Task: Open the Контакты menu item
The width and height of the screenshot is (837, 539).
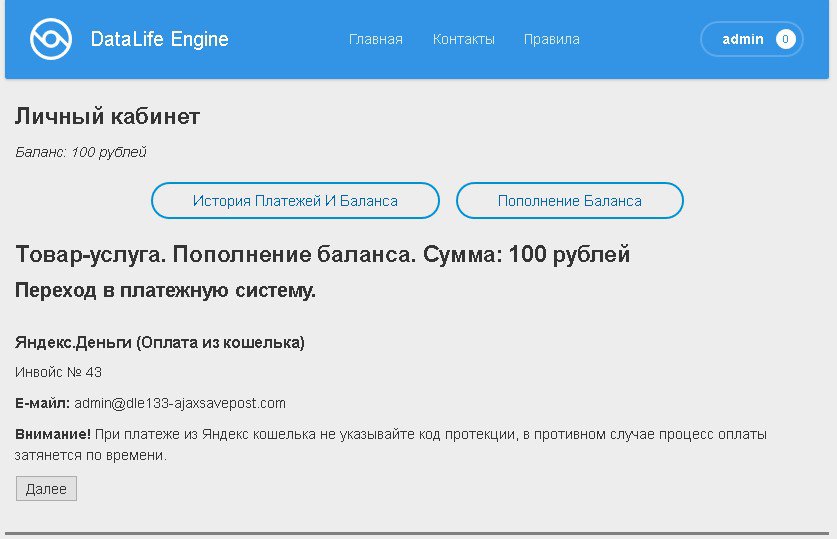Action: pos(463,39)
